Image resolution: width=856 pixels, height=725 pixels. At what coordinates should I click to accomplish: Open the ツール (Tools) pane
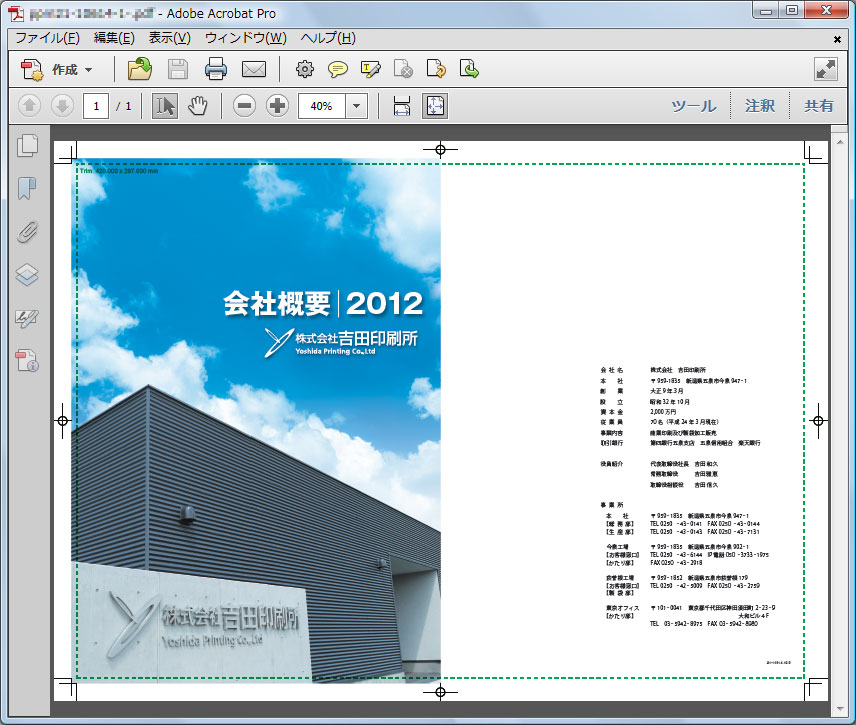pos(694,106)
